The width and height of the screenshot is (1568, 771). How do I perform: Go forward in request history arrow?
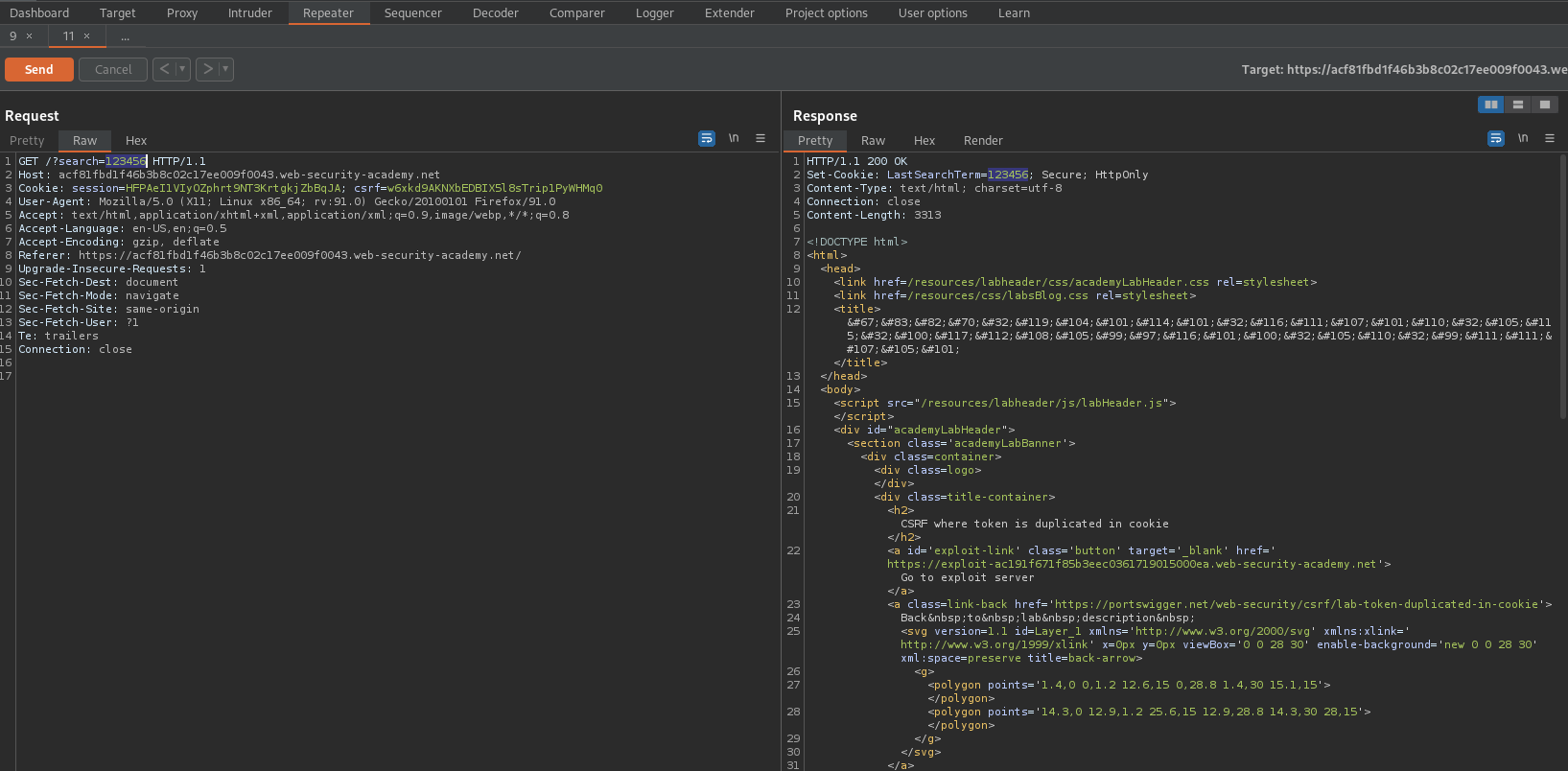tap(207, 69)
